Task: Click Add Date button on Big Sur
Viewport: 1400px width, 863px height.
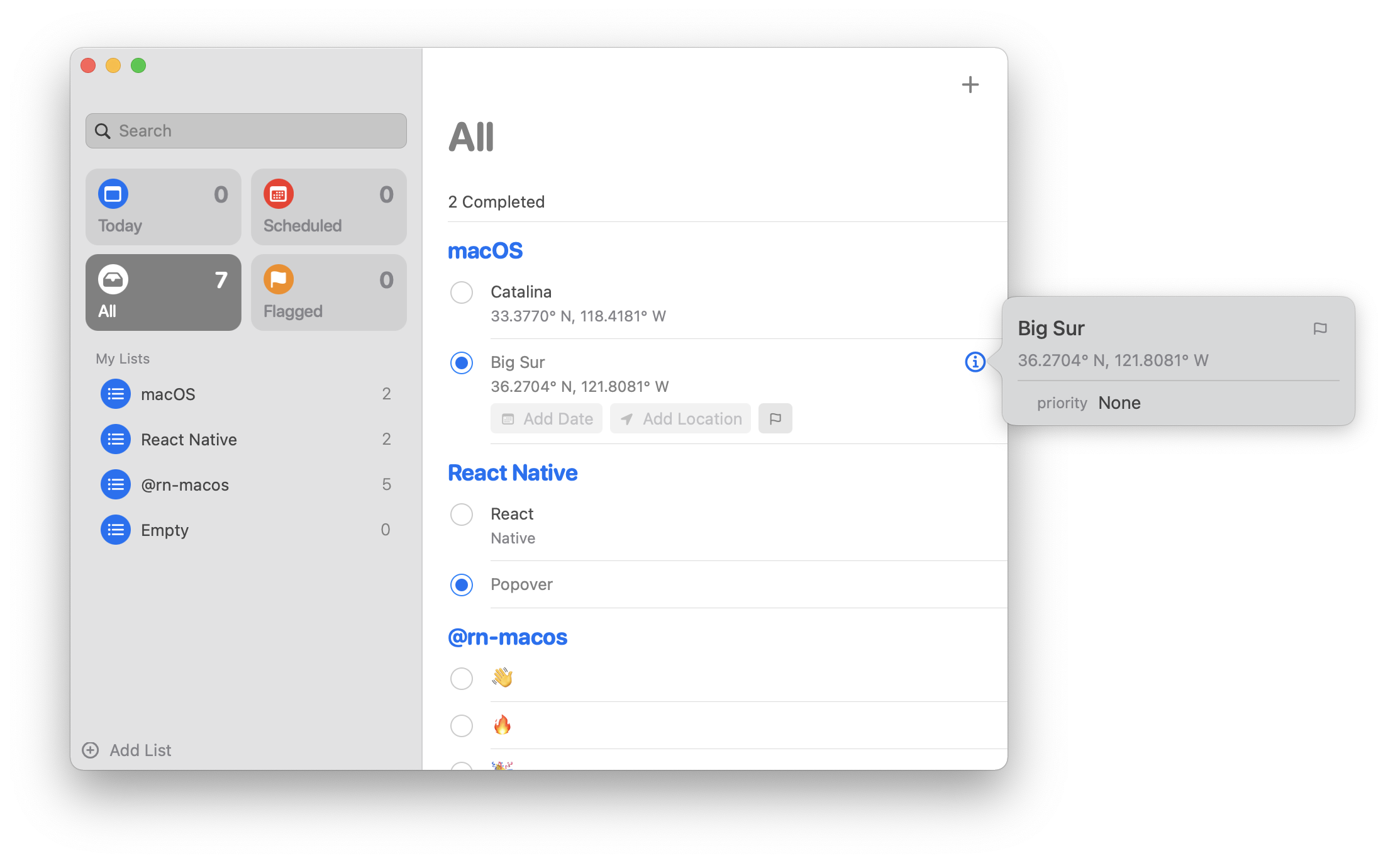Action: click(x=547, y=418)
